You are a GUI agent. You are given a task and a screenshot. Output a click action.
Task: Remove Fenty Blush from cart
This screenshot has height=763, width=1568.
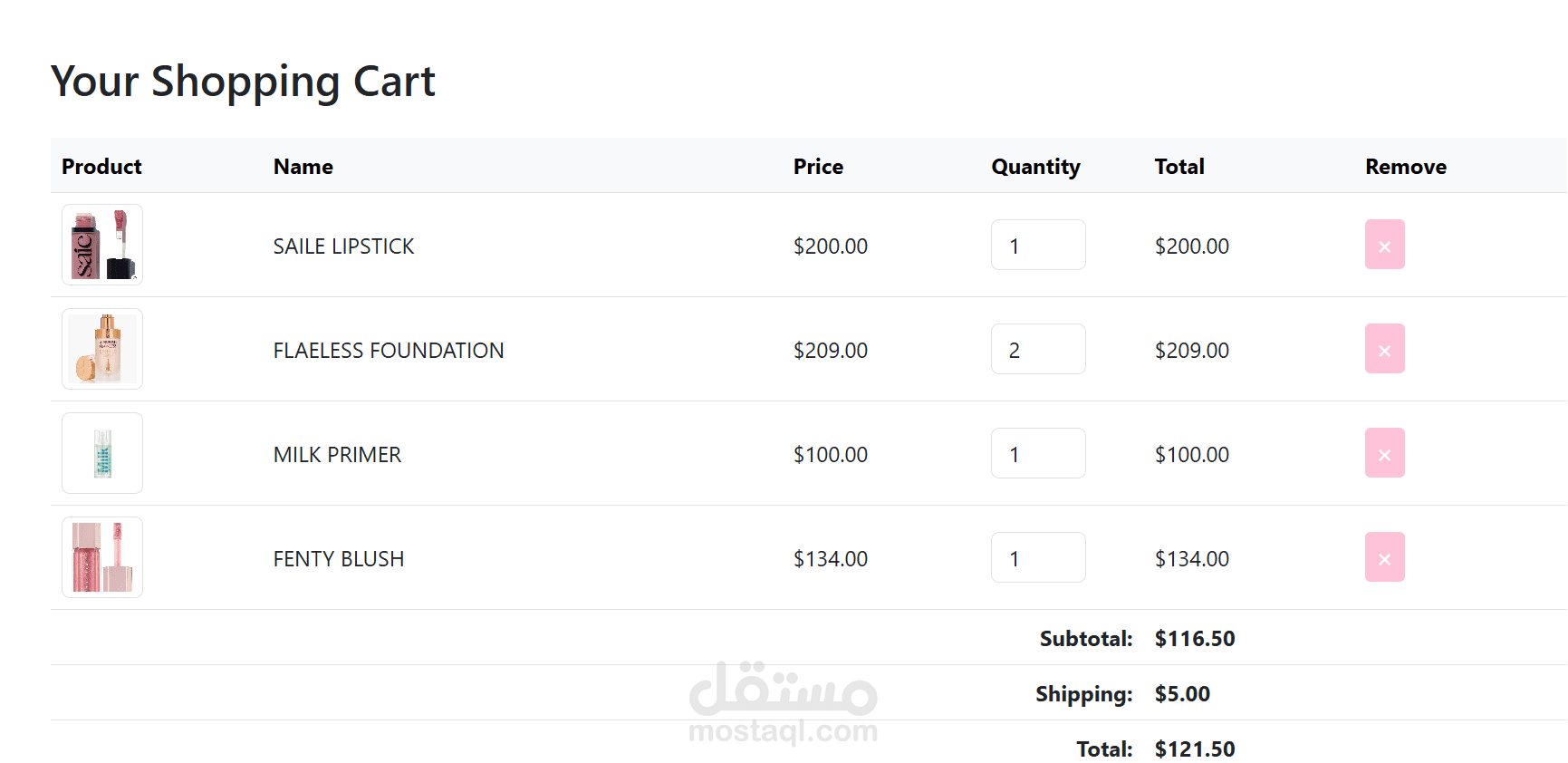tap(1384, 557)
